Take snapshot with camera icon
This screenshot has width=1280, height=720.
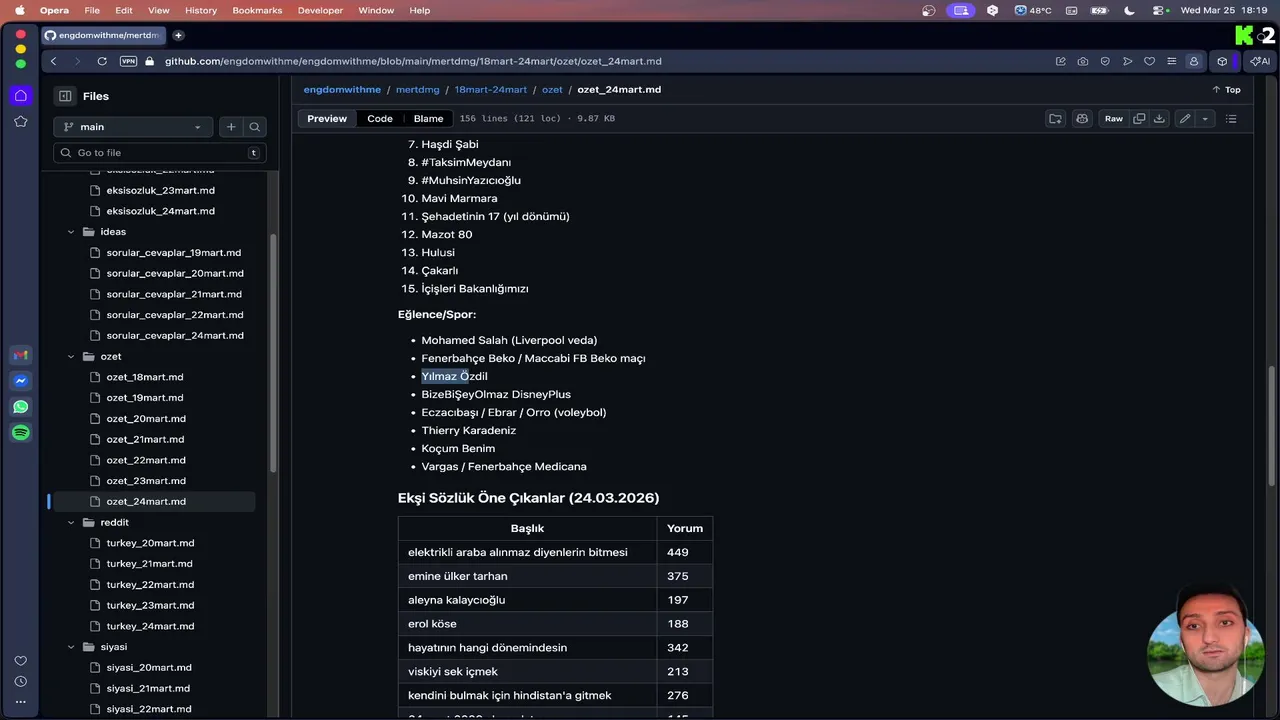coord(1083,61)
